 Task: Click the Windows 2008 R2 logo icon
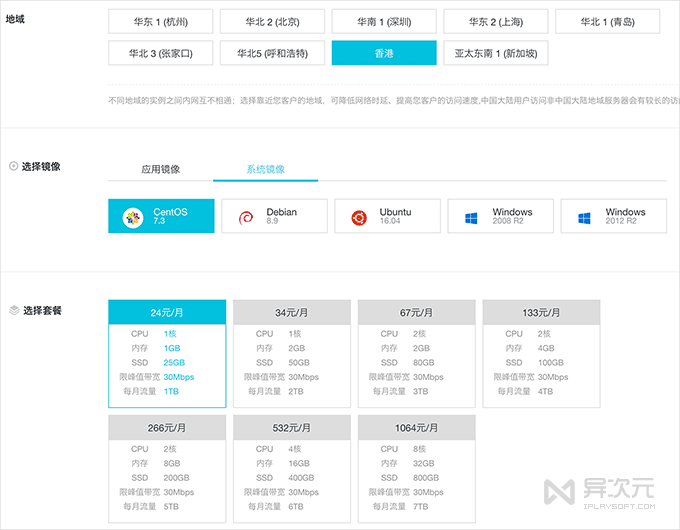(x=471, y=218)
